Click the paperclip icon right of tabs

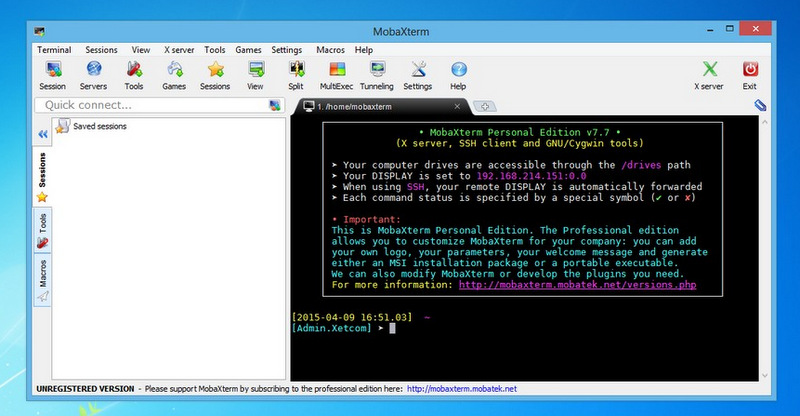[760, 105]
